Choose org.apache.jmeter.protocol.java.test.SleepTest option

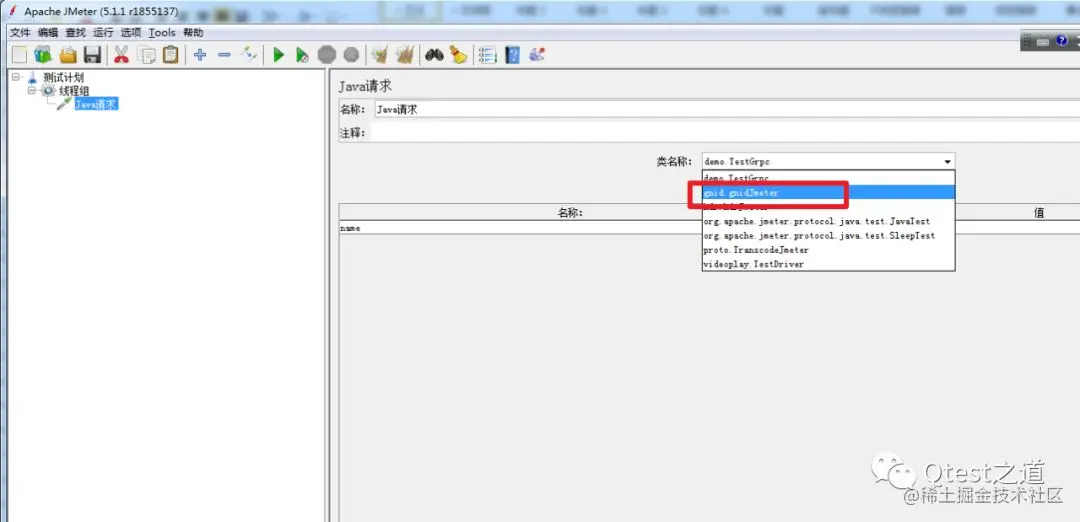tap(828, 236)
